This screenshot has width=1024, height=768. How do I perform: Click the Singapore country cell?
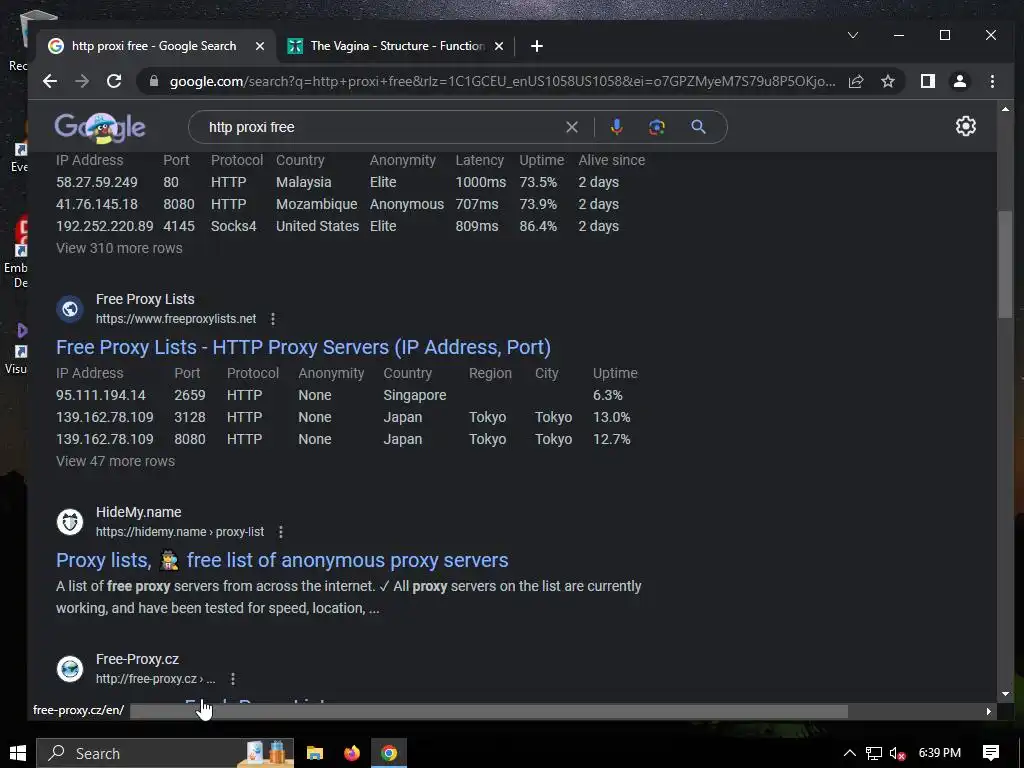415,395
